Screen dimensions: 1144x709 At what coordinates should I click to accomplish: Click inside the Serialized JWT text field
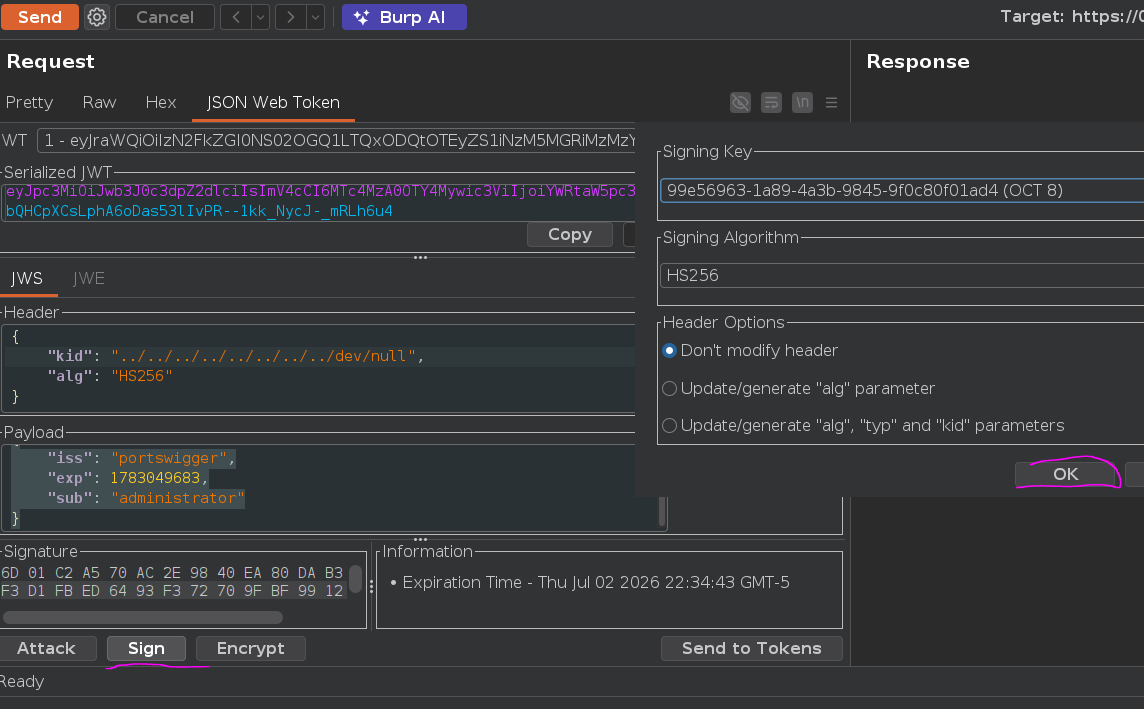click(318, 201)
